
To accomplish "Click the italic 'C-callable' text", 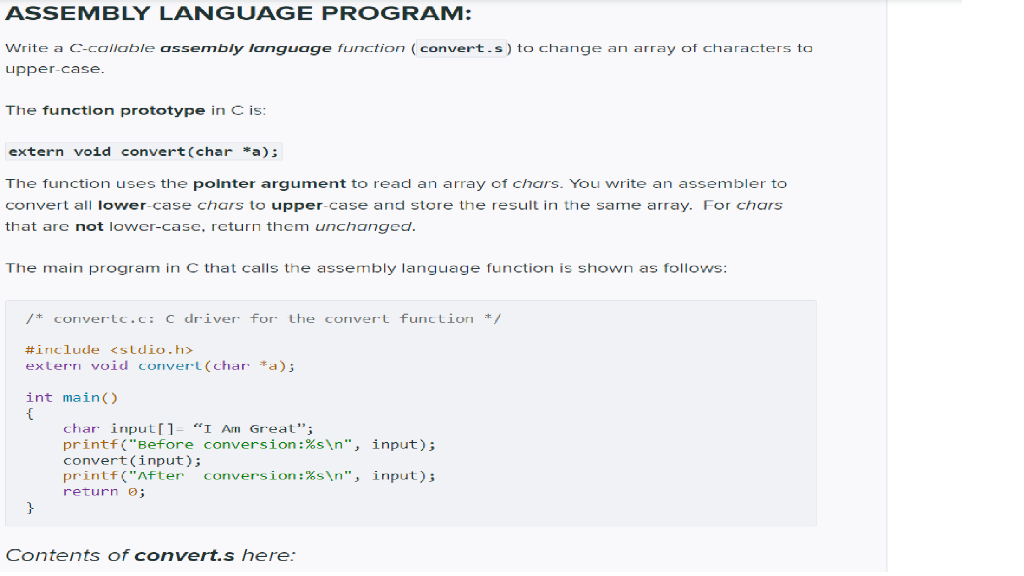I will click(112, 48).
